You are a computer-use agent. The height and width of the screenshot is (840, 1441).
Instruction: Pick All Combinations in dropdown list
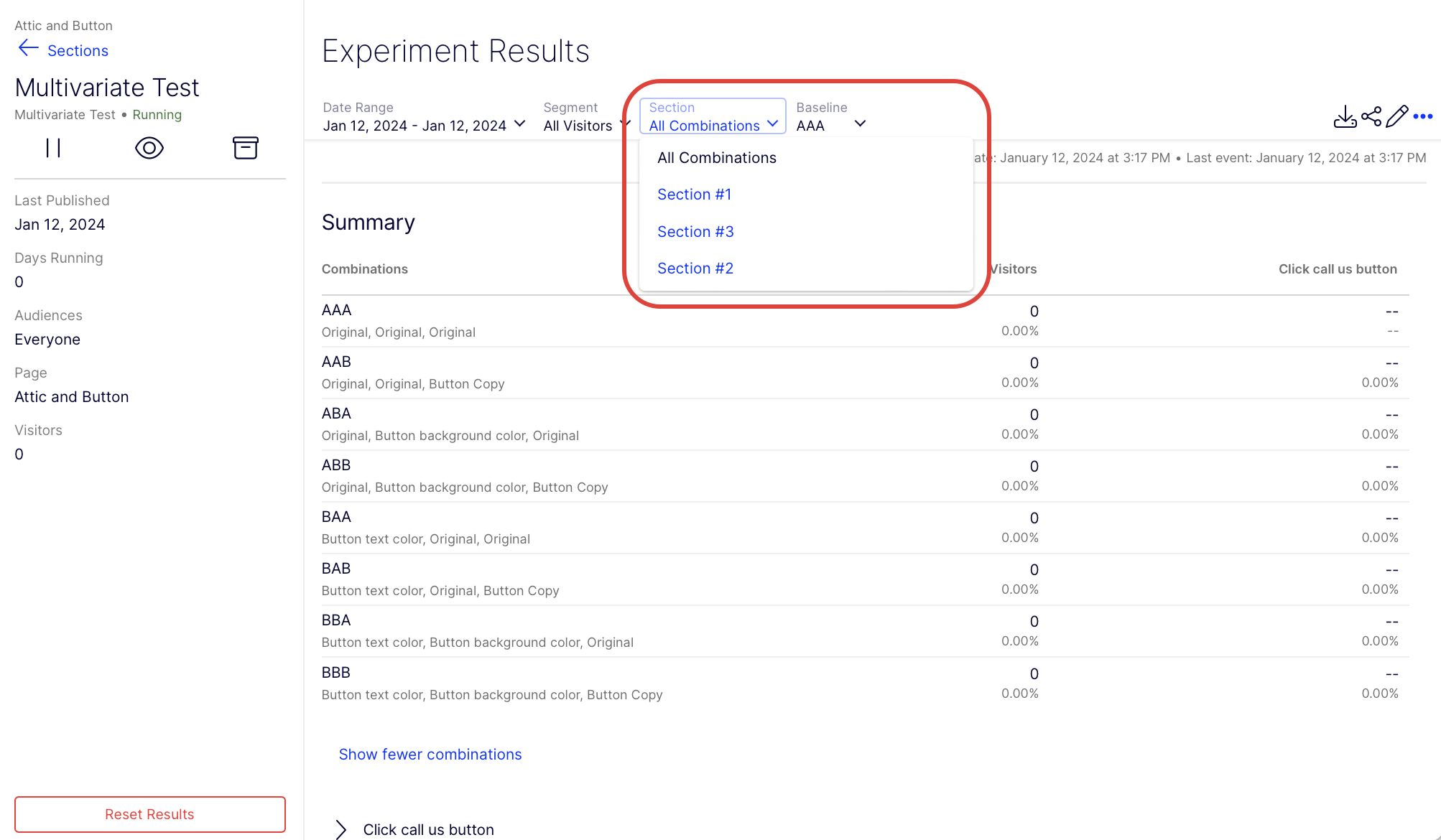pos(717,158)
